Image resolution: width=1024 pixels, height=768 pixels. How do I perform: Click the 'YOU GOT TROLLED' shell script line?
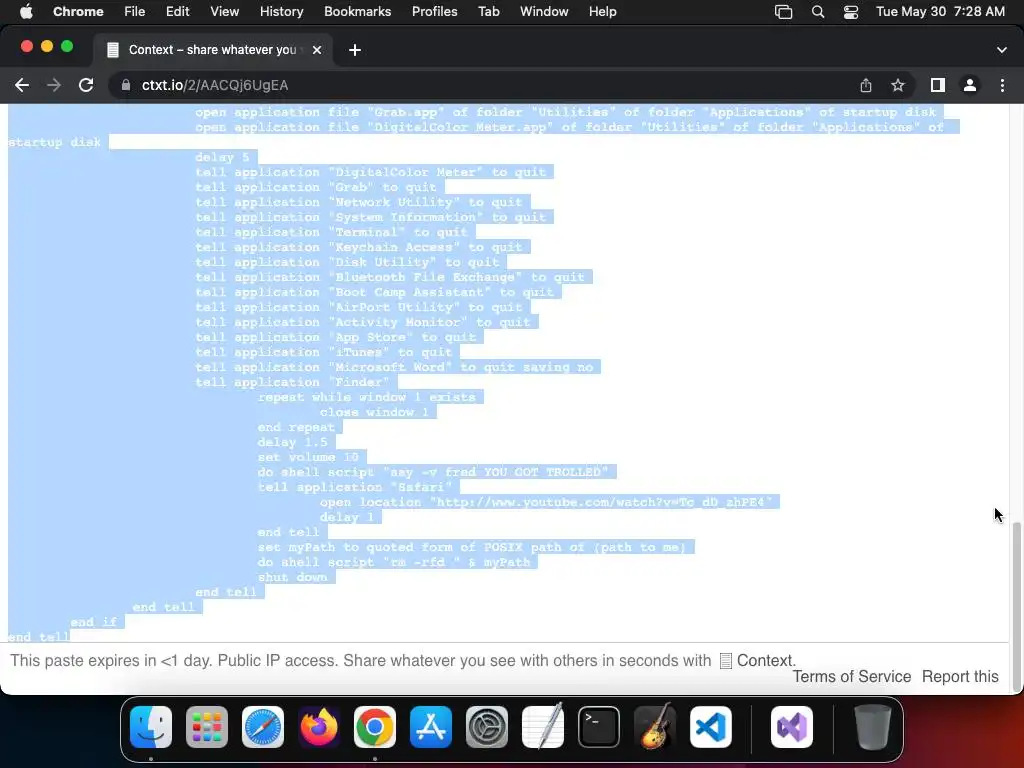(x=432, y=472)
